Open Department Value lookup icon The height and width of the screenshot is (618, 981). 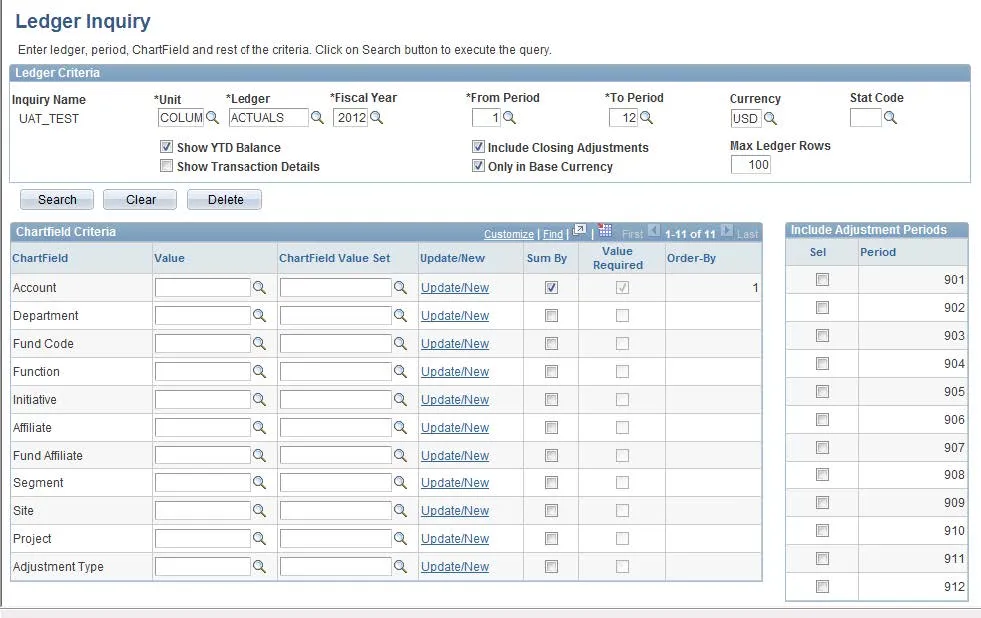[259, 316]
